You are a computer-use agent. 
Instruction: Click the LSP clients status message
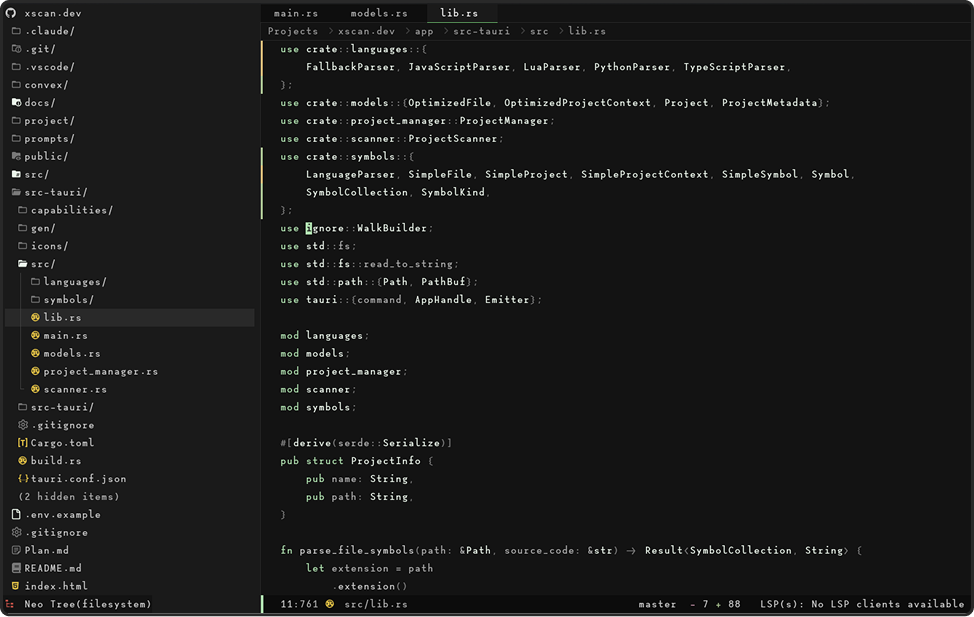tap(862, 604)
